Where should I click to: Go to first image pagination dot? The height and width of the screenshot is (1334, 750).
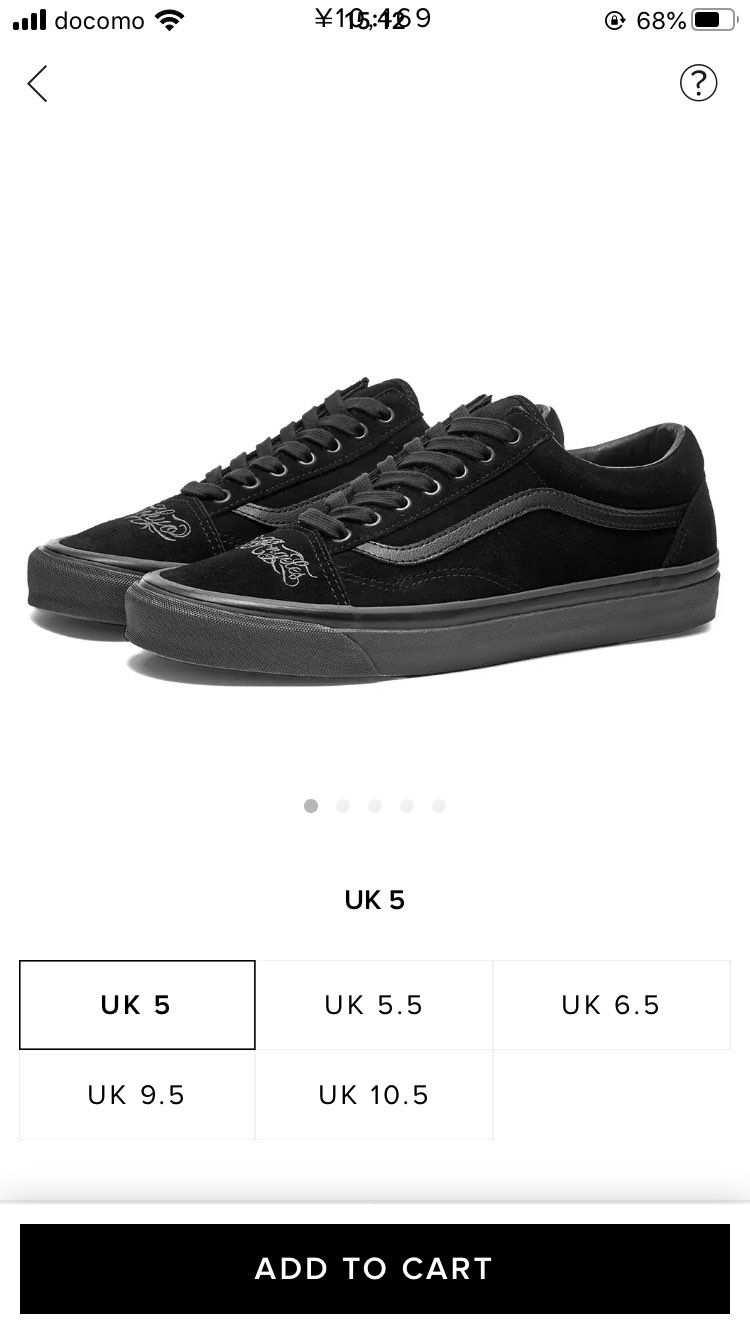pos(311,806)
